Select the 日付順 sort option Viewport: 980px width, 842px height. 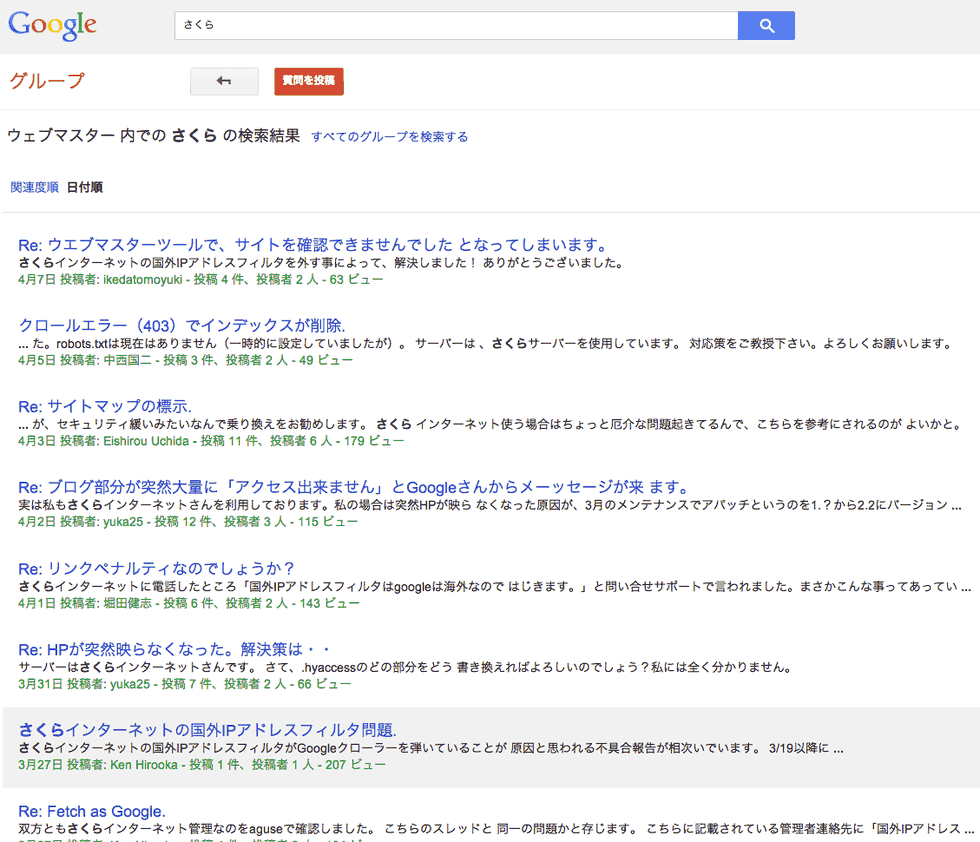pyautogui.click(x=85, y=187)
